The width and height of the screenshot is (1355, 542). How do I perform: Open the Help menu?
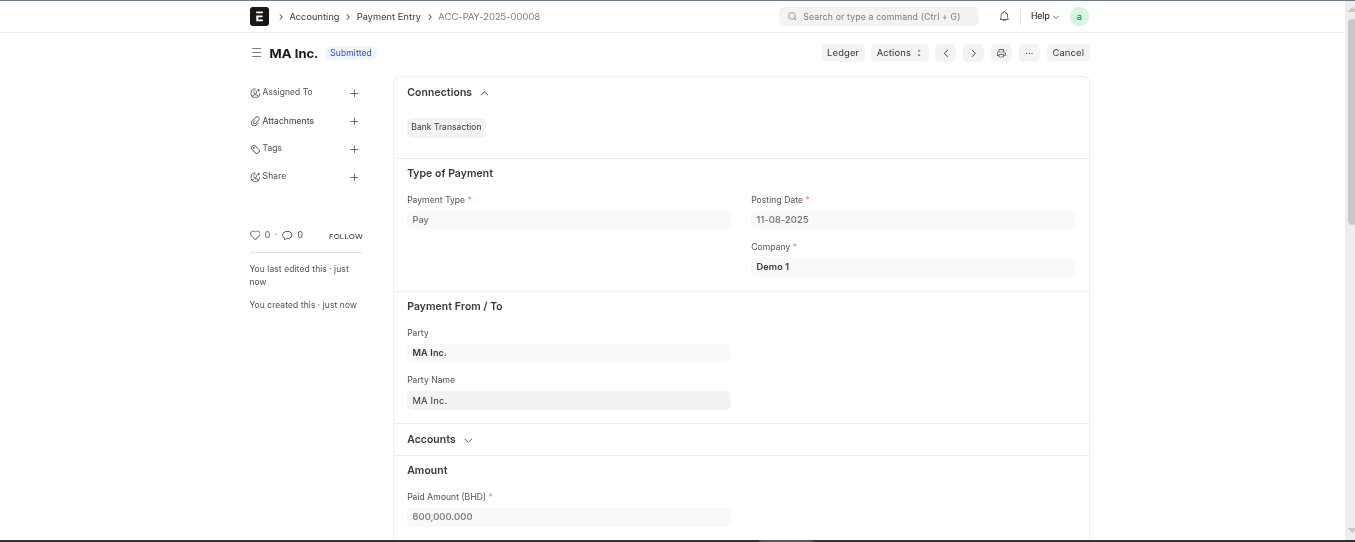point(1044,16)
